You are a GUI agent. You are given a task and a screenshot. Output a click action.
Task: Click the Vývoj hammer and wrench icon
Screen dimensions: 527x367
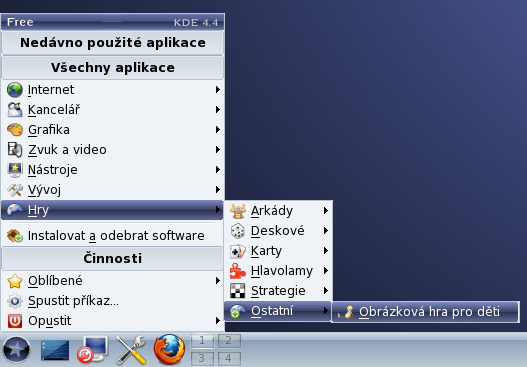pos(15,190)
